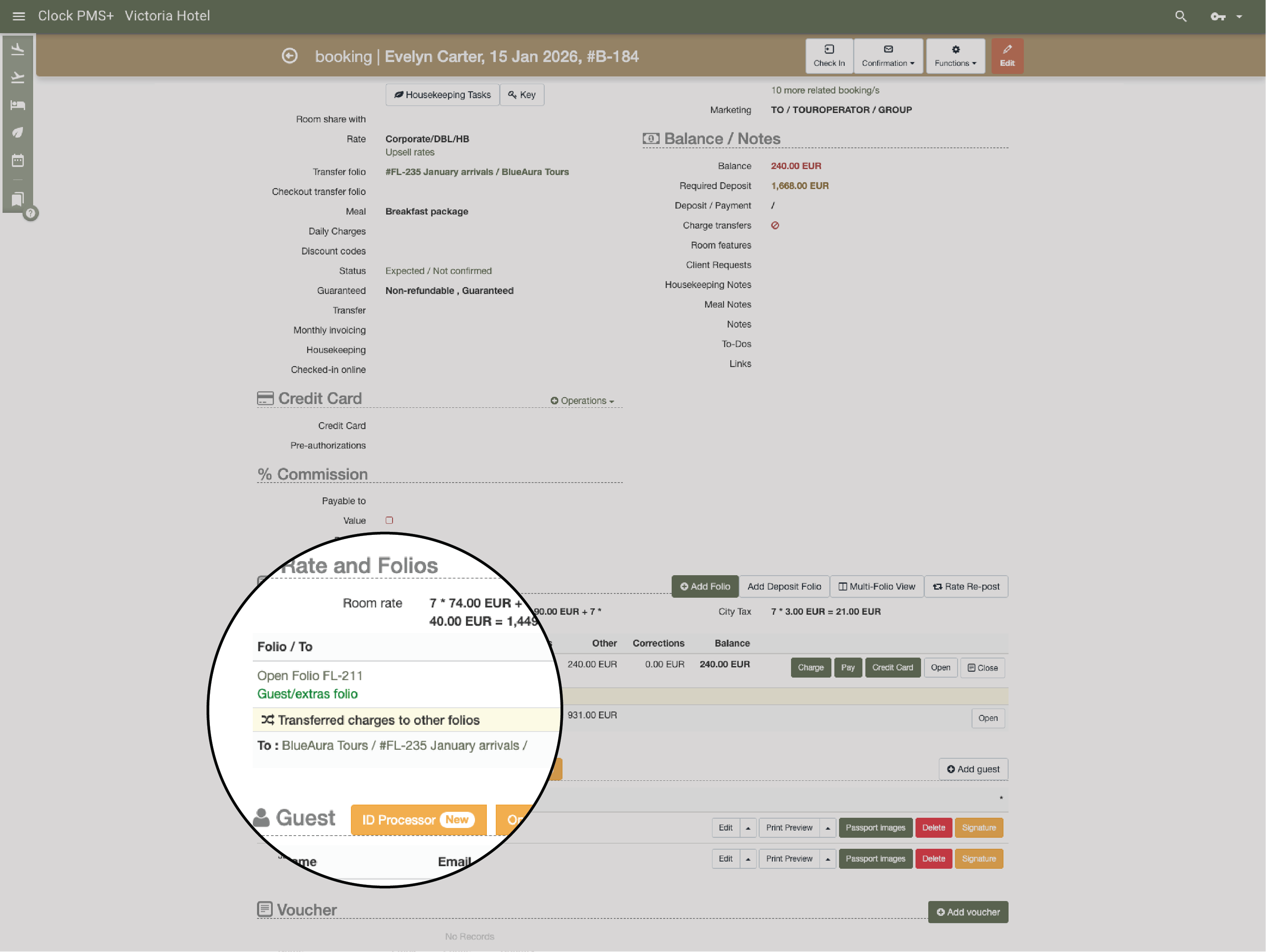Click the circled back arrow icon
This screenshot has width=1266, height=952.
[x=290, y=56]
